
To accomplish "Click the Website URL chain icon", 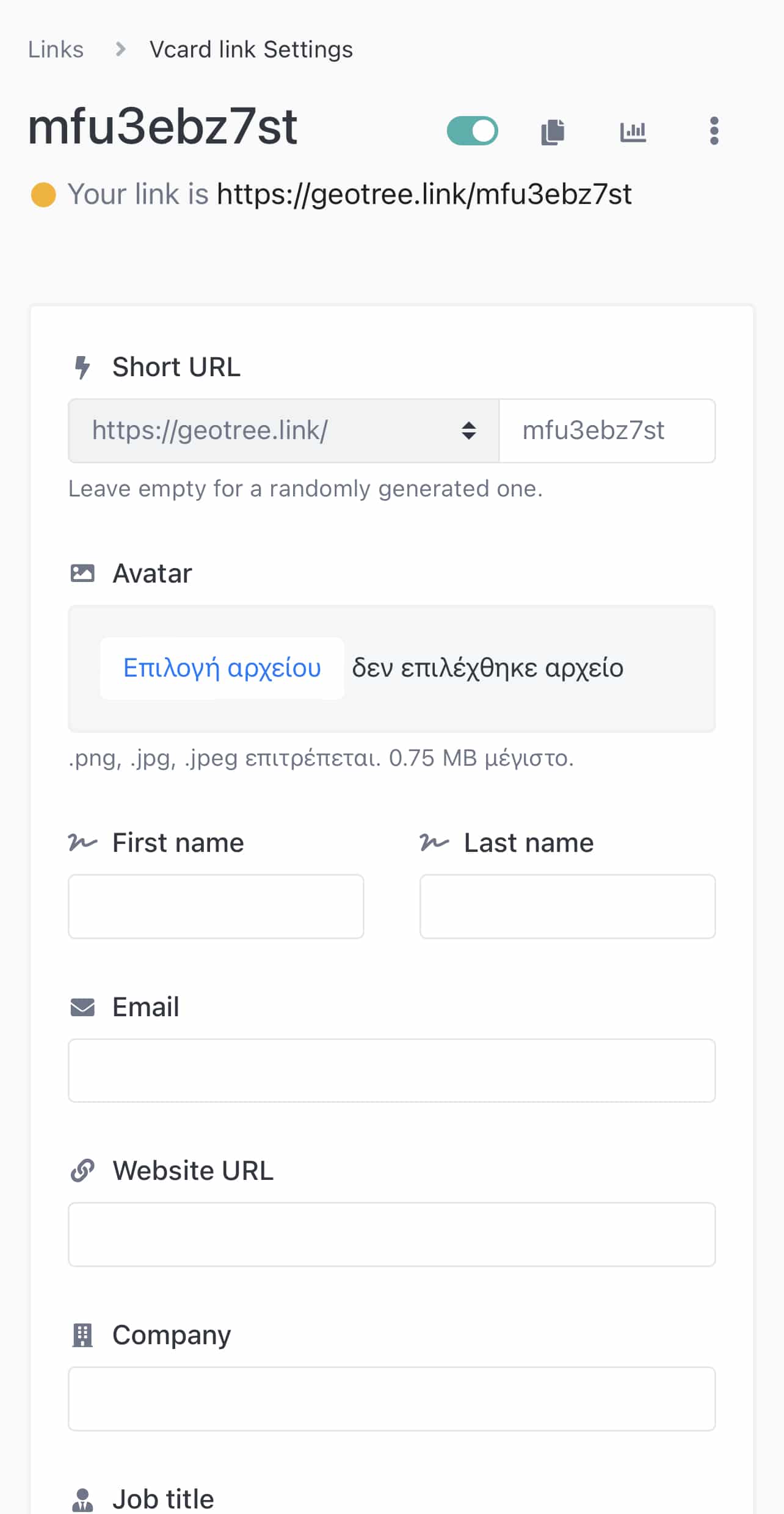I will pos(82,1171).
